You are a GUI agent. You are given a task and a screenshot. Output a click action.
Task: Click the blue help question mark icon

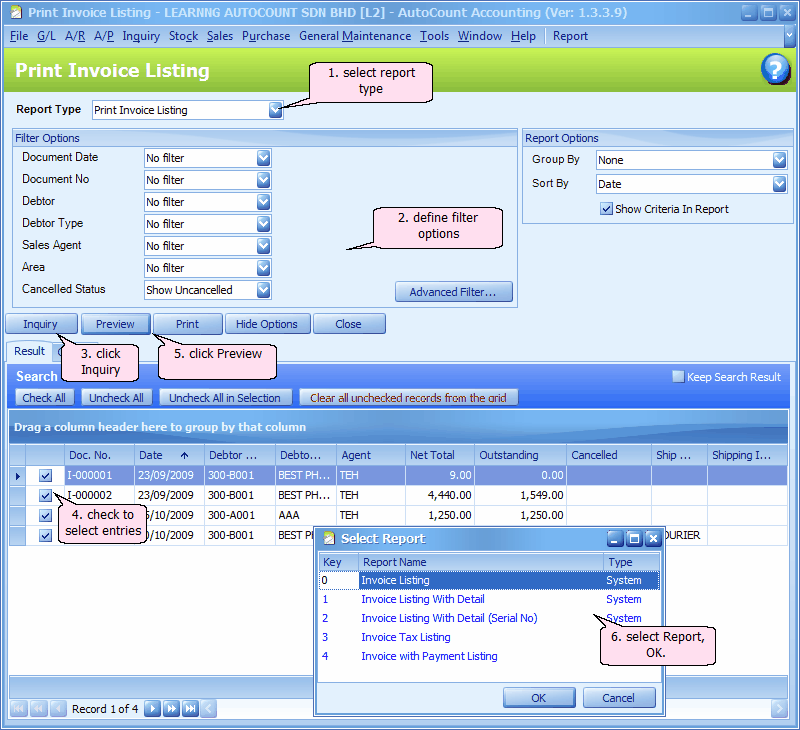click(x=776, y=70)
